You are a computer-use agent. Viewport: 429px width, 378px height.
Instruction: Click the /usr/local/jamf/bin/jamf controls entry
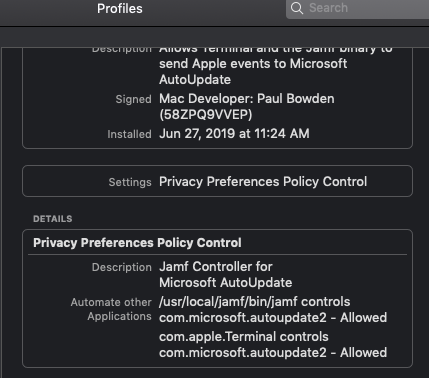[273, 310]
